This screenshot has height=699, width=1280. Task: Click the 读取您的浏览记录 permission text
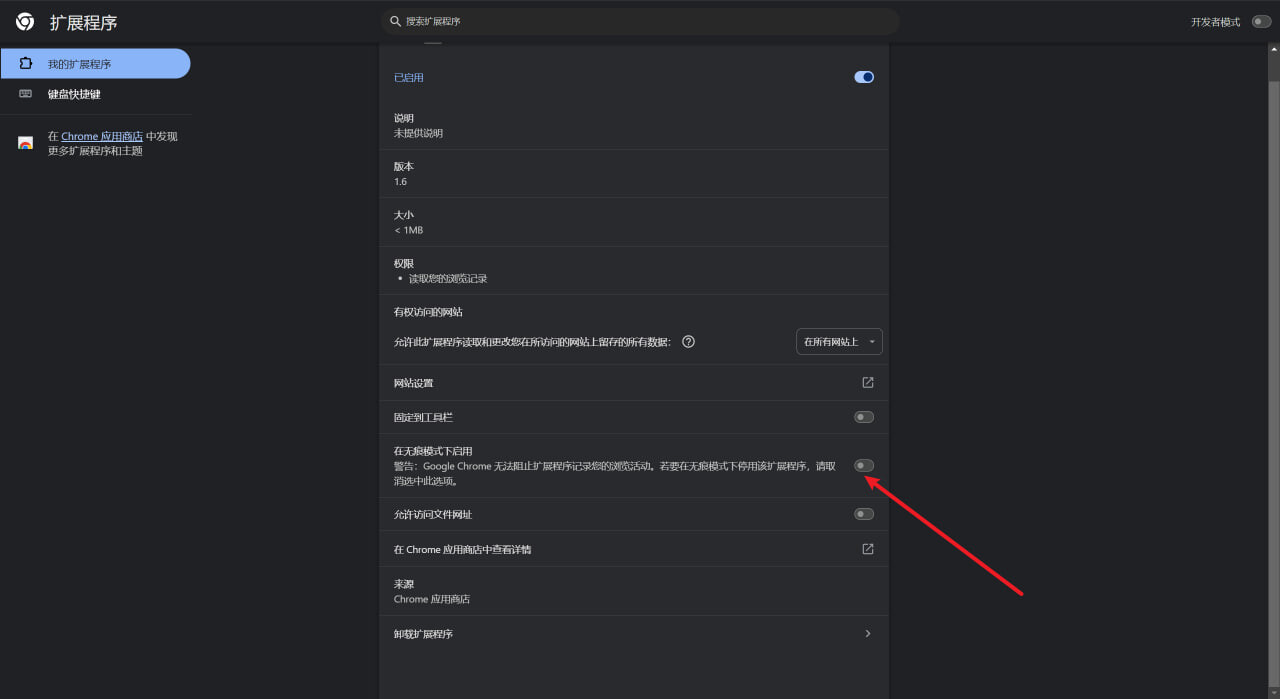[448, 279]
